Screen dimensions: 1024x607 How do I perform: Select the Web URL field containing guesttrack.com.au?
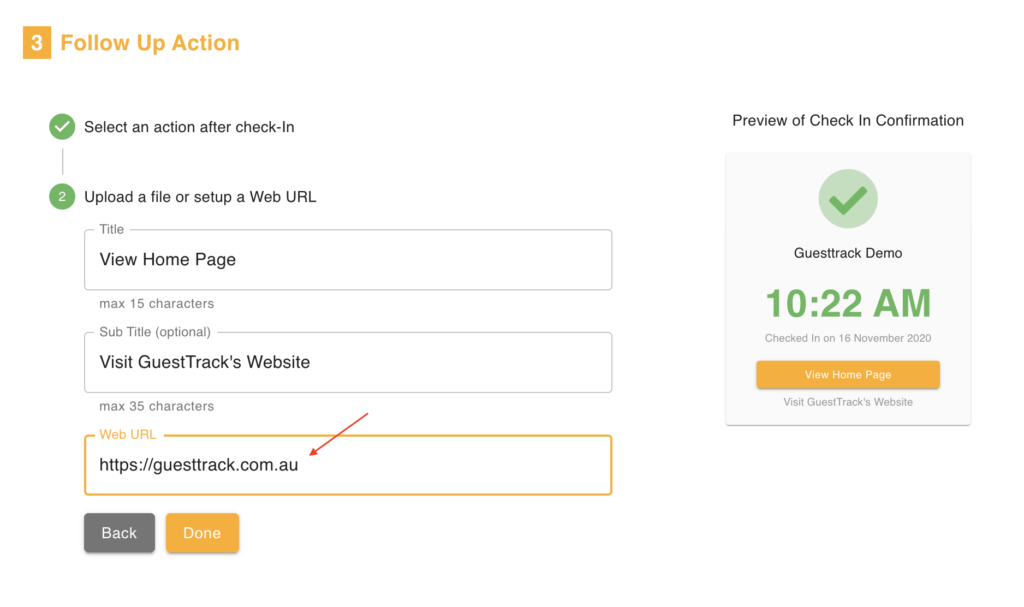[x=348, y=464]
